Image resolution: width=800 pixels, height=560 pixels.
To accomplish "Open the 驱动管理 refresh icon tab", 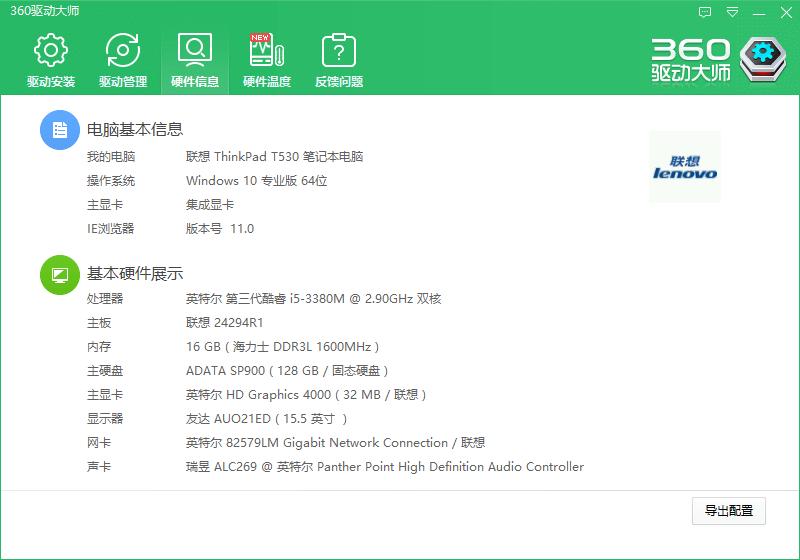I will pos(123,60).
